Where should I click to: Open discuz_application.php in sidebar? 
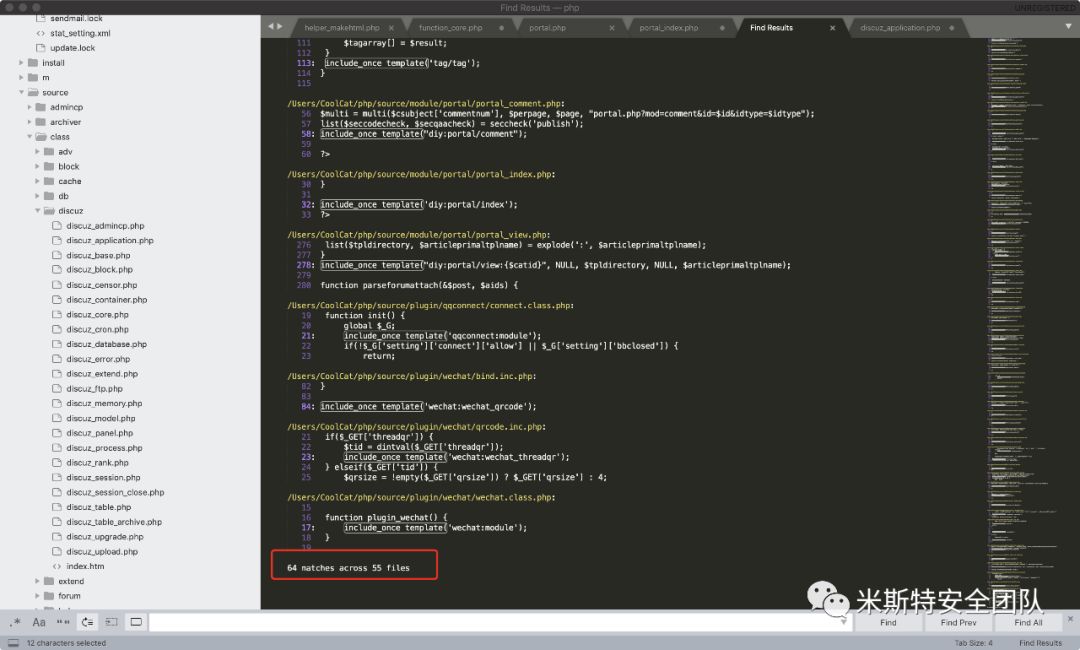110,240
